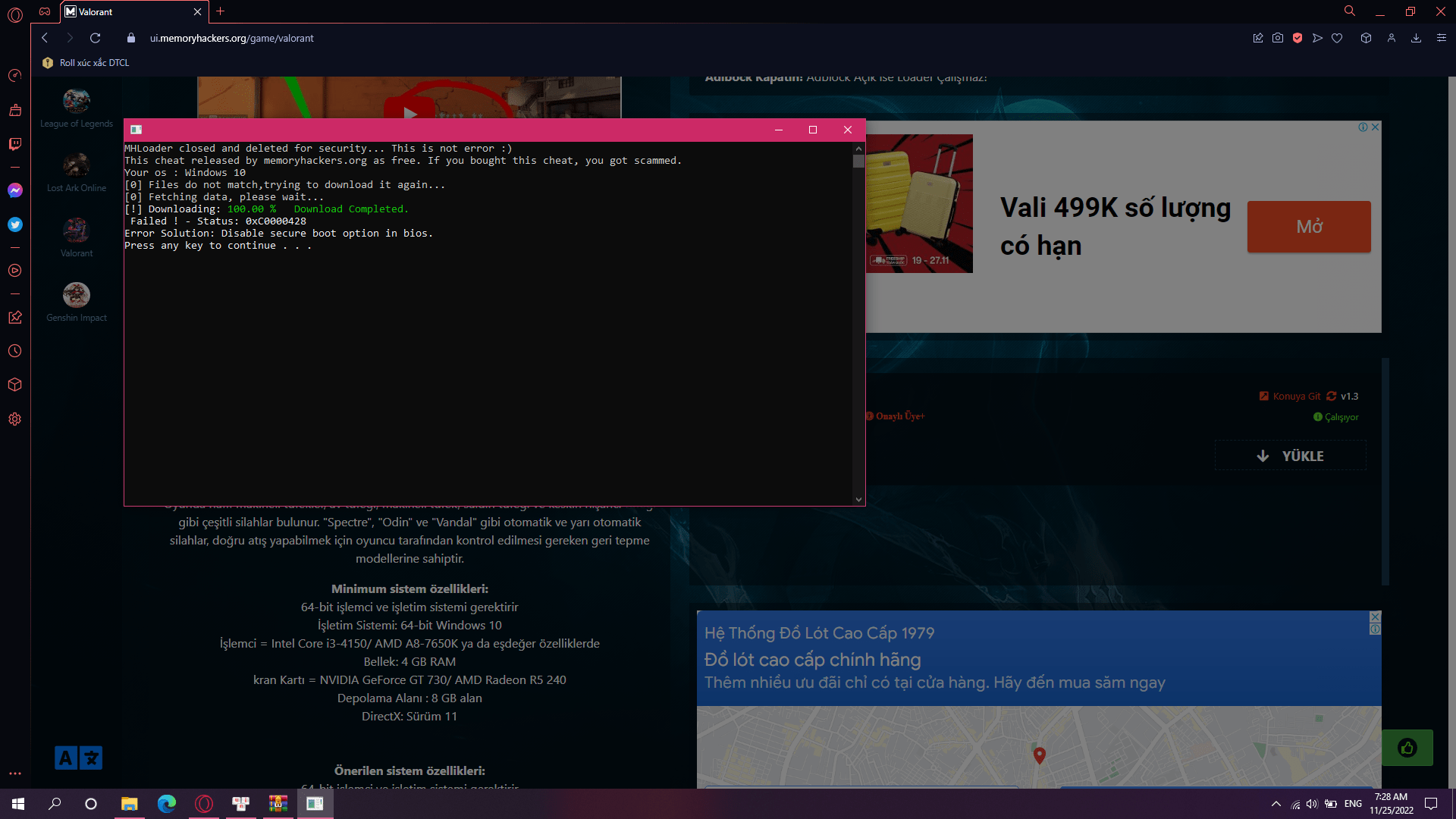The width and height of the screenshot is (1456, 819).
Task: Open the shopping bag sidebar icon
Action: pos(15,110)
